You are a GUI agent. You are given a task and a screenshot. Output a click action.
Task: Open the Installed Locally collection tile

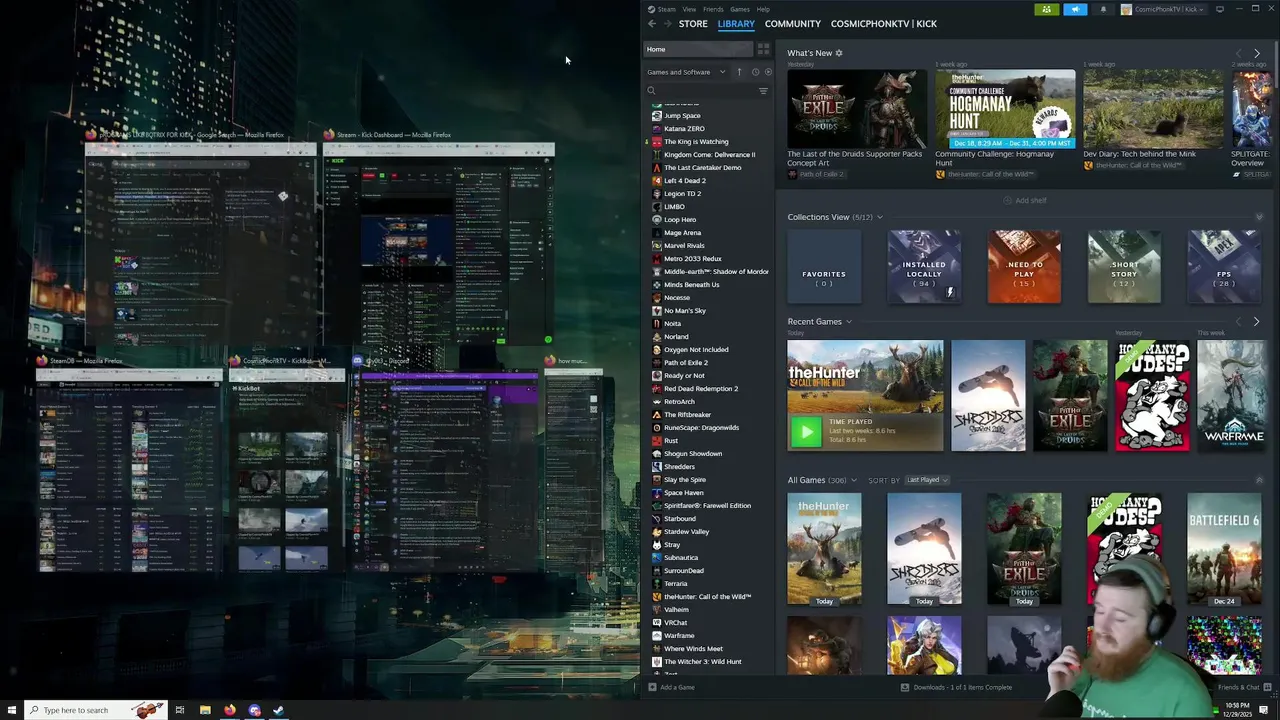(x=924, y=266)
